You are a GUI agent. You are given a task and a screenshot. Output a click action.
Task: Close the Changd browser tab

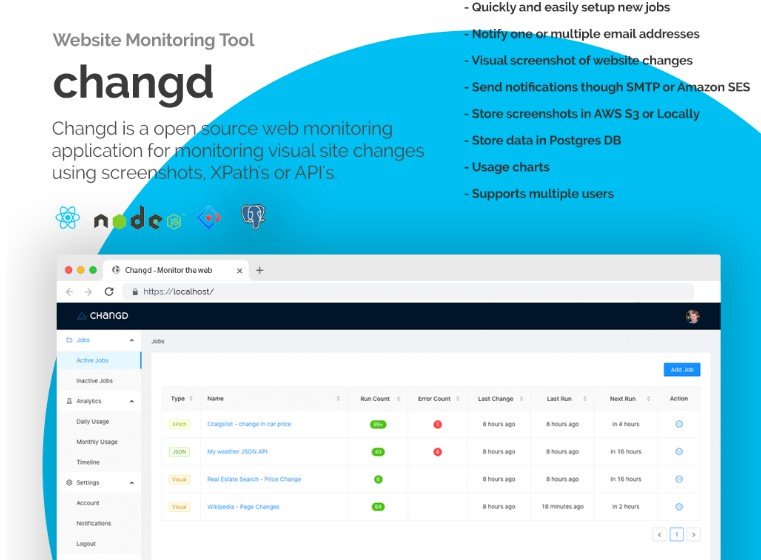click(x=239, y=271)
